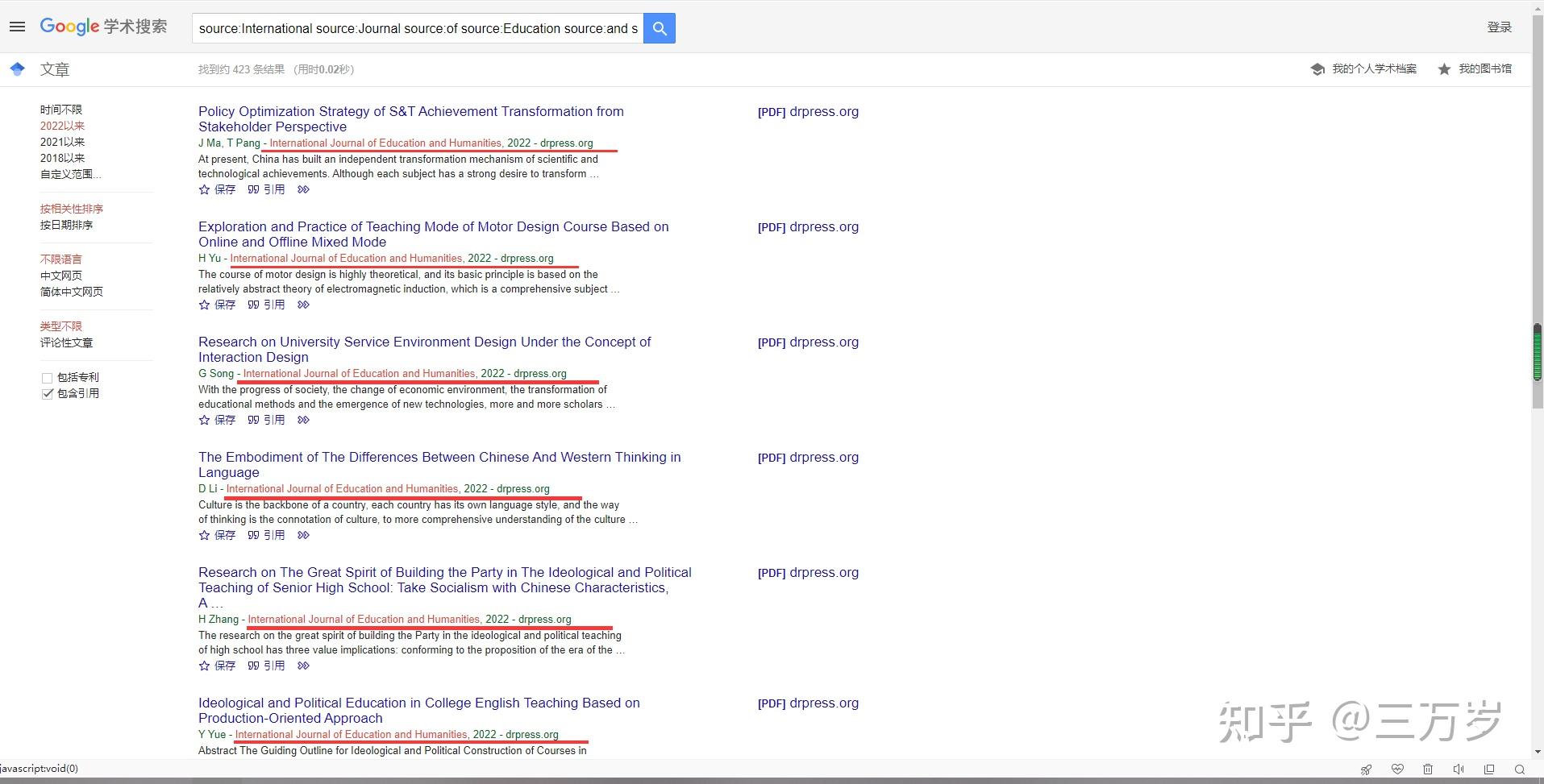The width and height of the screenshot is (1544, 784).
Task: Open PDF drpress.org link for Y Yue result
Action: point(808,703)
